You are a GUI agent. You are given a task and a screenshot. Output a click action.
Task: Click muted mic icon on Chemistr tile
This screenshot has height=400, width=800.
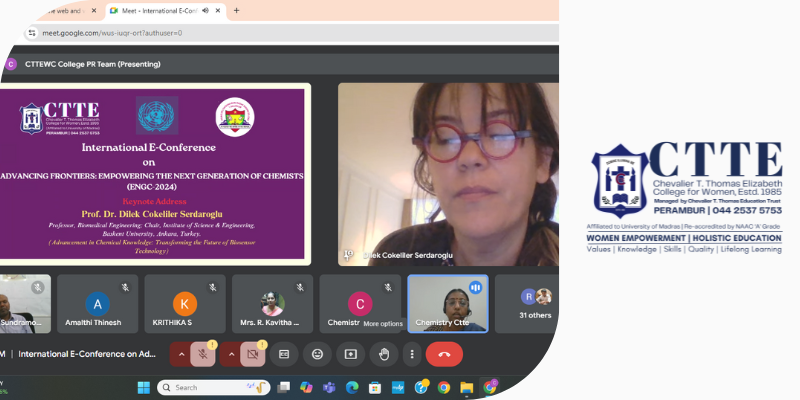coord(388,288)
